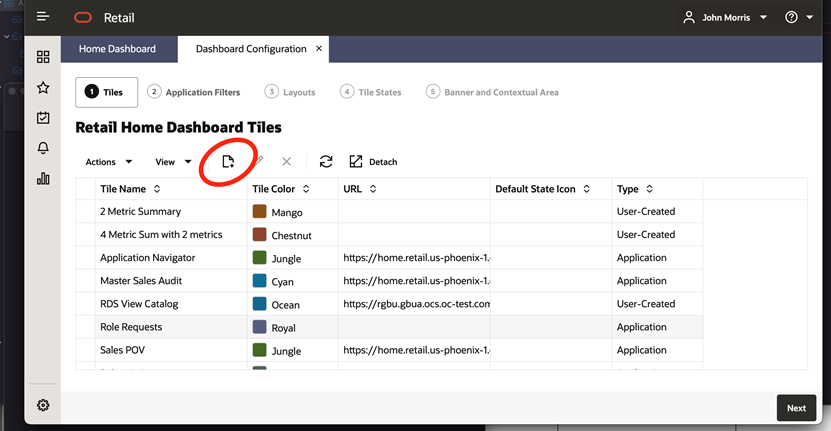The height and width of the screenshot is (431, 831).
Task: Open the dashboard grid sidebar icon
Action: coord(43,57)
